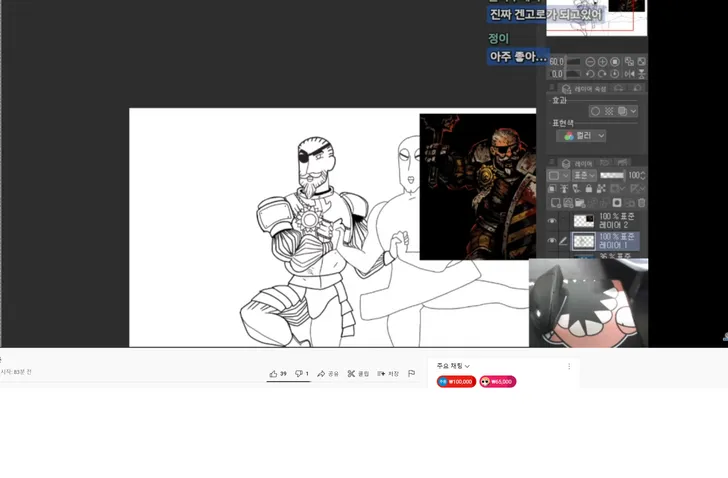Flip canvas horizontally in Navigator
The image size is (728, 478).
pos(629,74)
